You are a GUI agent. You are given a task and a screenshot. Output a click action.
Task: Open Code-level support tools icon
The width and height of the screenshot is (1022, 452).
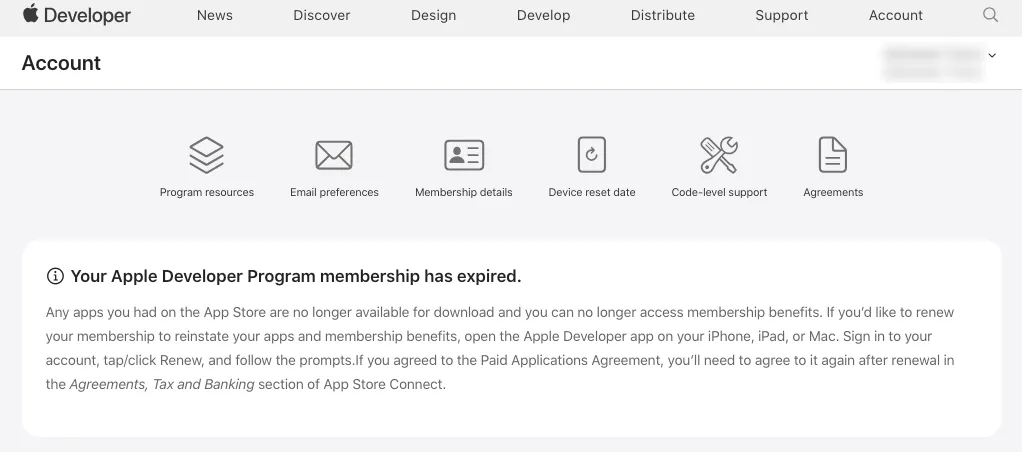coord(719,155)
